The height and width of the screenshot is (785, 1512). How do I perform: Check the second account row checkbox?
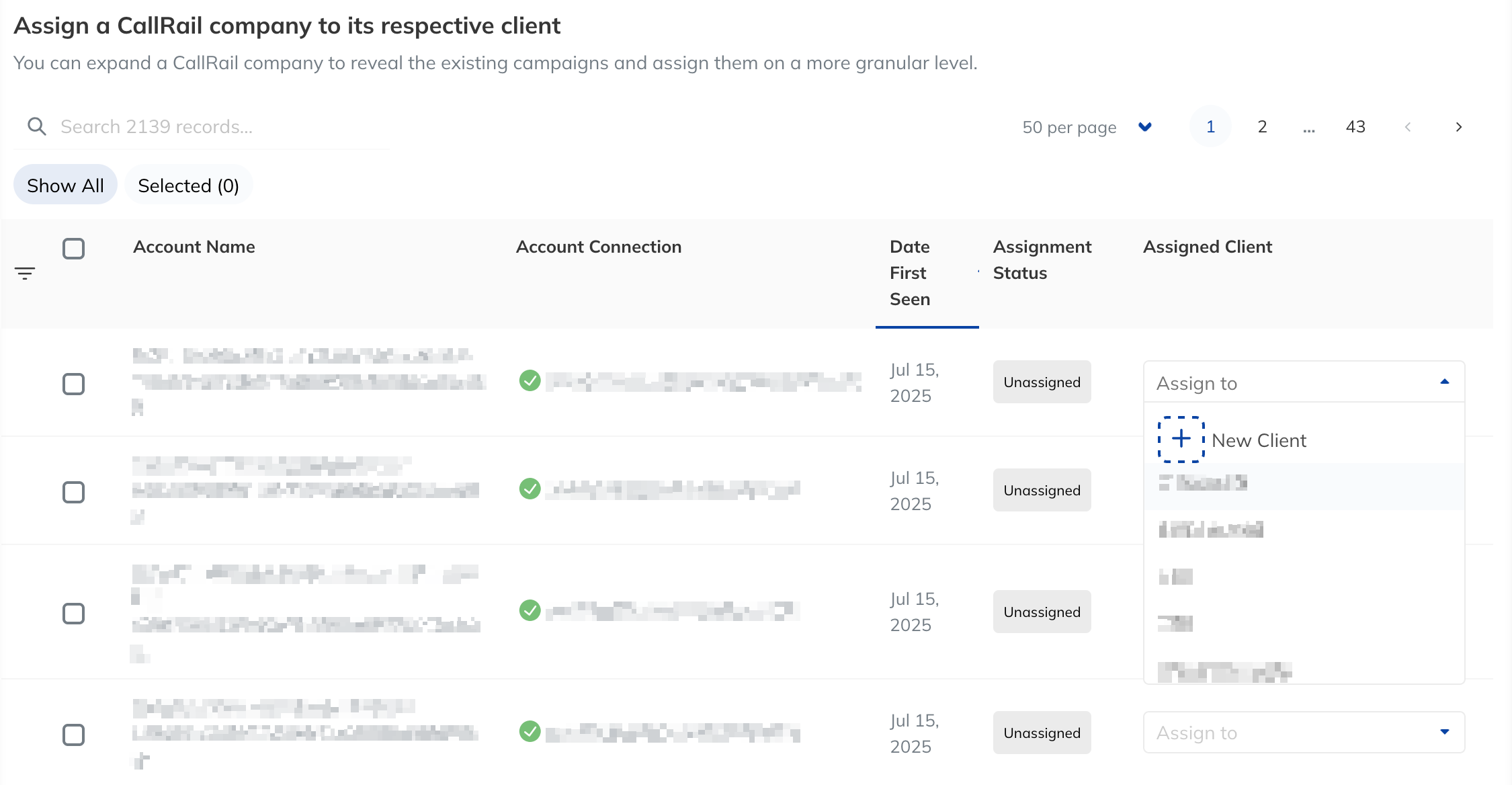[74, 493]
